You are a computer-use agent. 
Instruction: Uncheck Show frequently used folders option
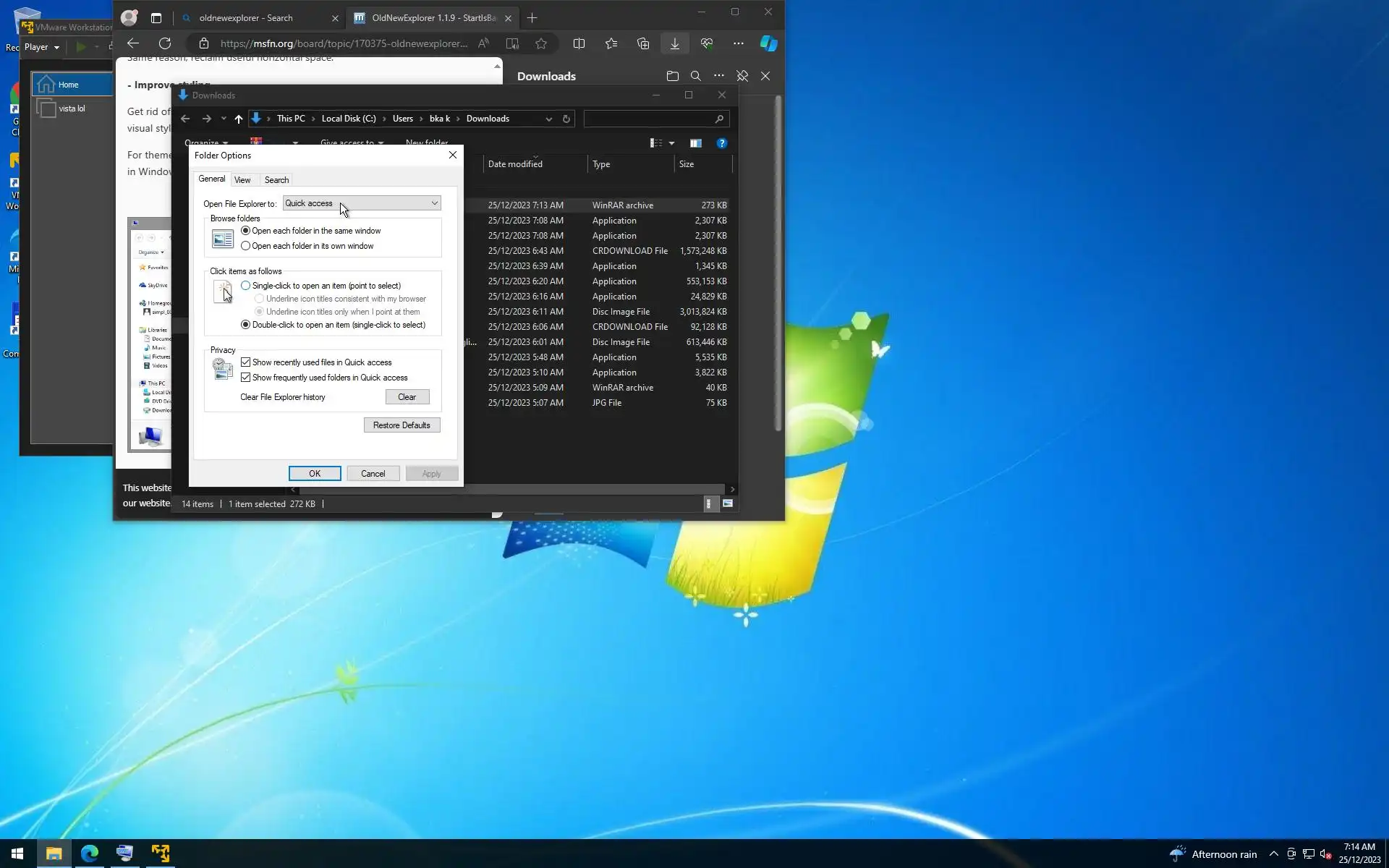coord(246,378)
